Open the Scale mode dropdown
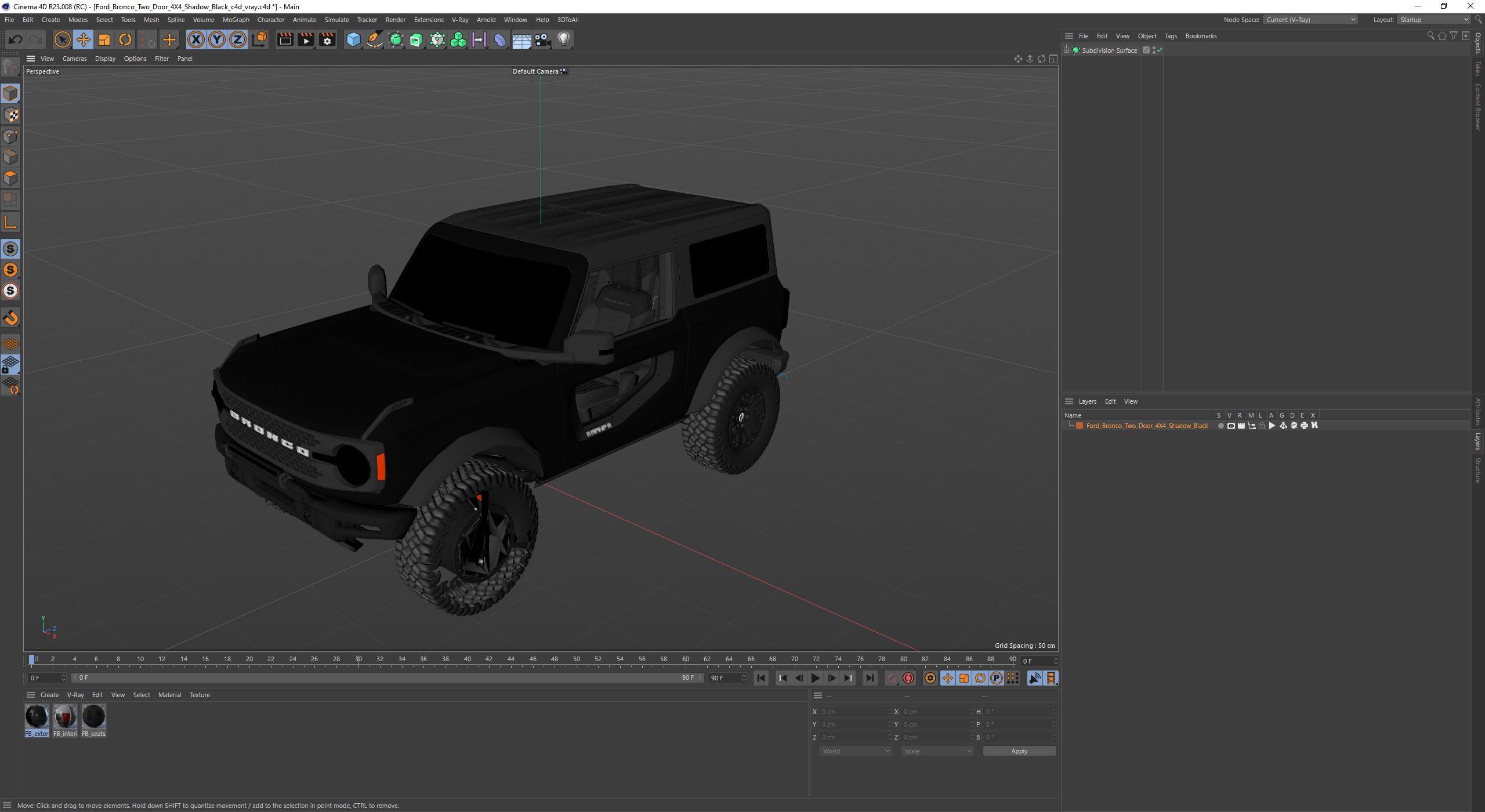The height and width of the screenshot is (812, 1485). [937, 751]
